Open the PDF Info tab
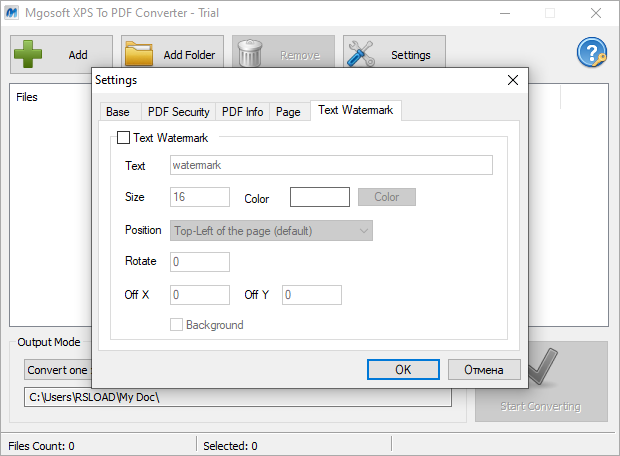Screen dimensions: 620x456 242,112
